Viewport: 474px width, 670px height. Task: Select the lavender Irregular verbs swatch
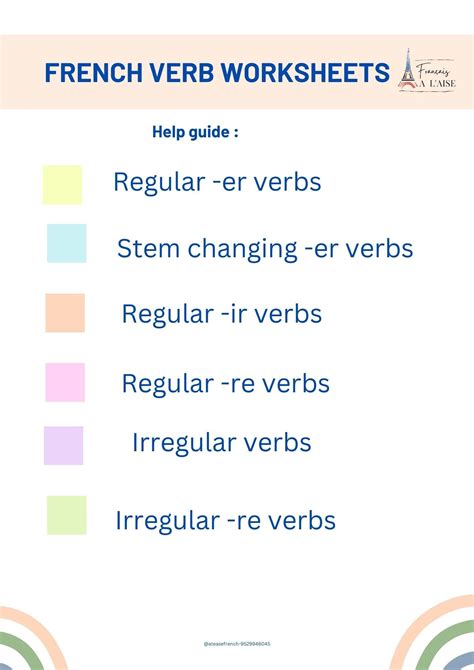pos(63,445)
